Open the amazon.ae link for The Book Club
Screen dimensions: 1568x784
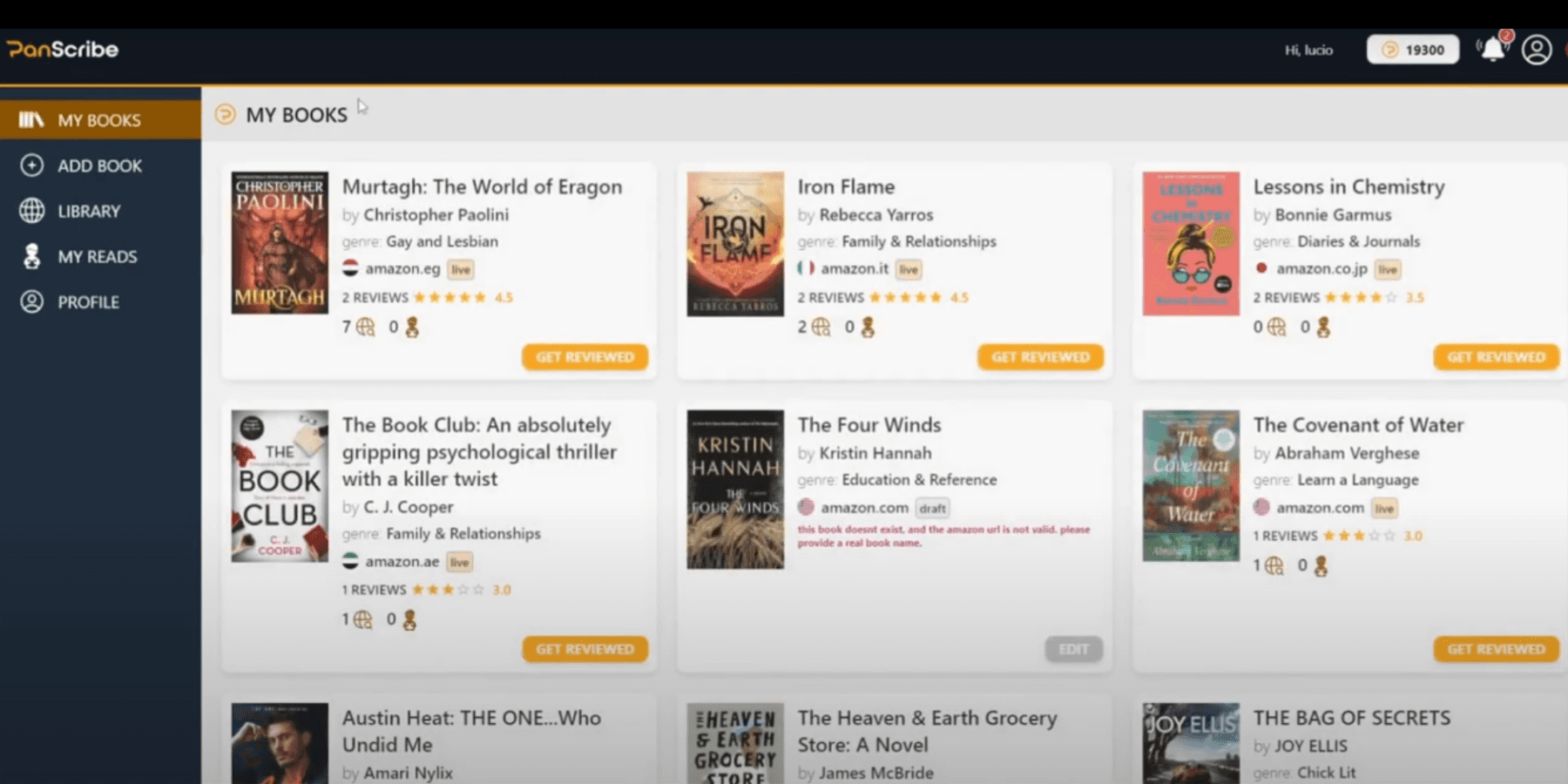[402, 561]
